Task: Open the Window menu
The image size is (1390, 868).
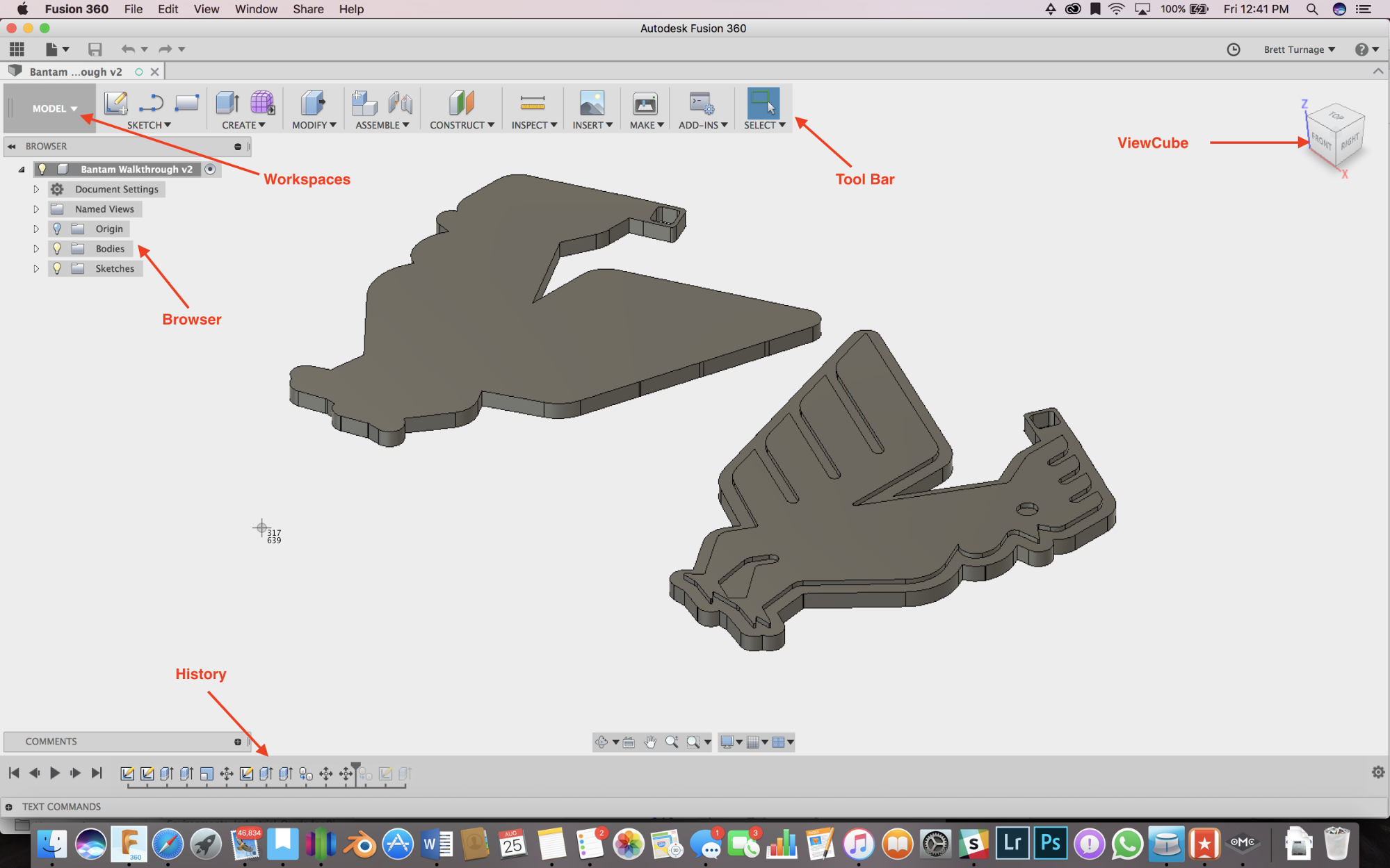Action: point(256,9)
